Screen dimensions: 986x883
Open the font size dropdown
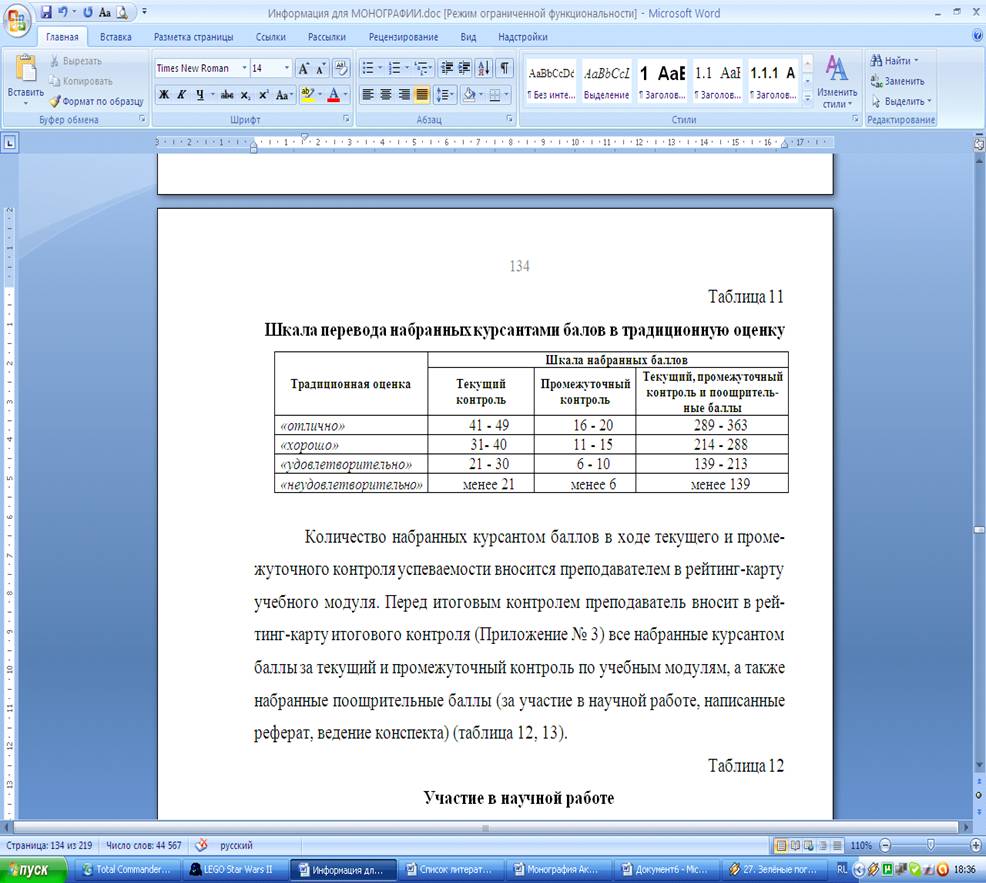tap(287, 68)
